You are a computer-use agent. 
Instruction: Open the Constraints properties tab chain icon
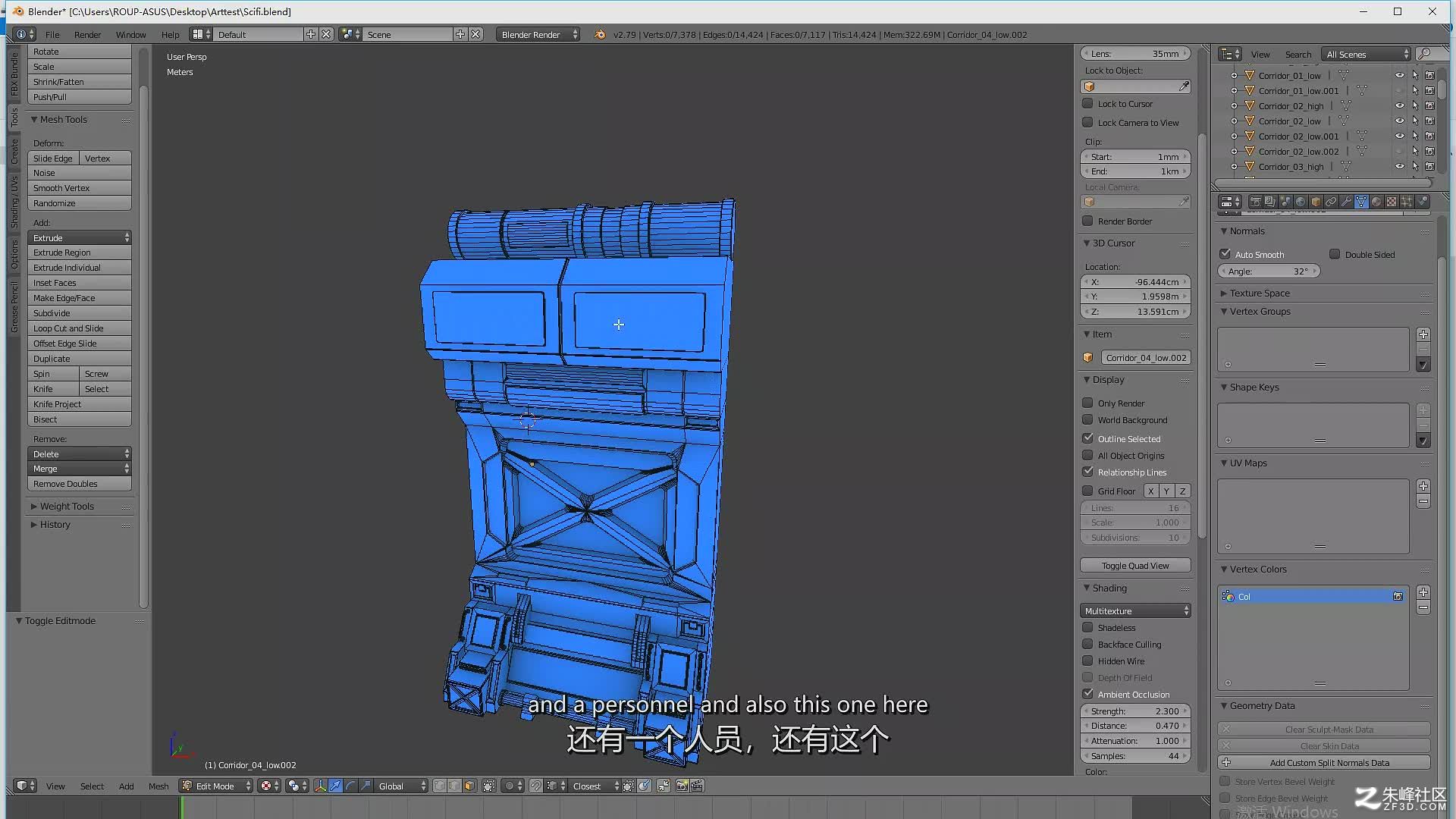click(1331, 202)
